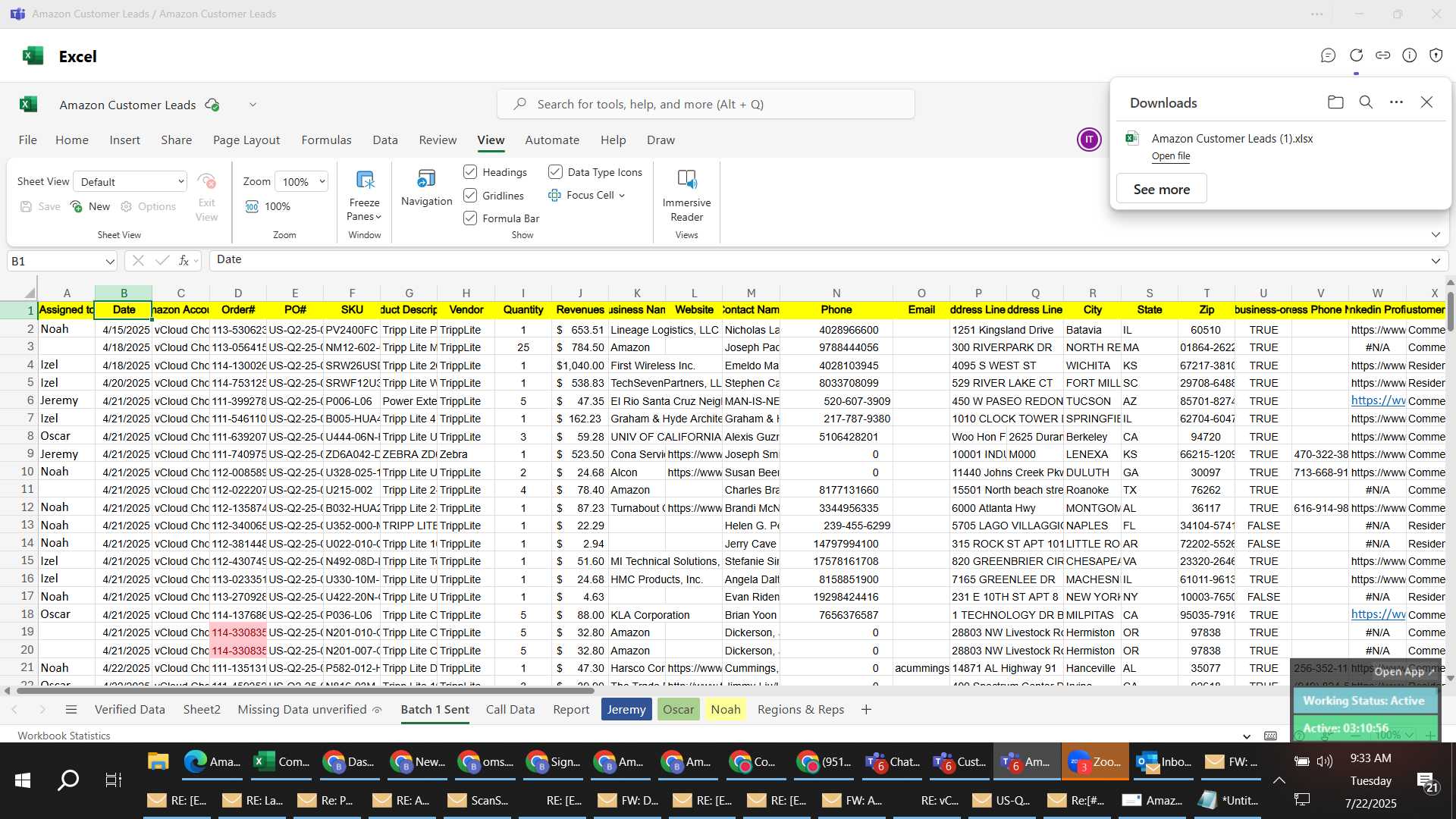The width and height of the screenshot is (1456, 819).
Task: Open more options in the Downloads panel
Action: point(1396,102)
